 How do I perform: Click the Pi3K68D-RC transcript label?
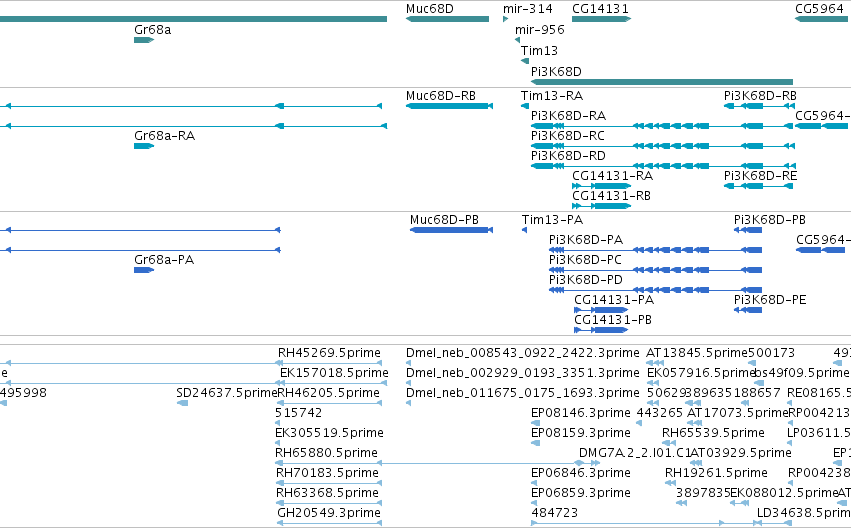point(568,136)
